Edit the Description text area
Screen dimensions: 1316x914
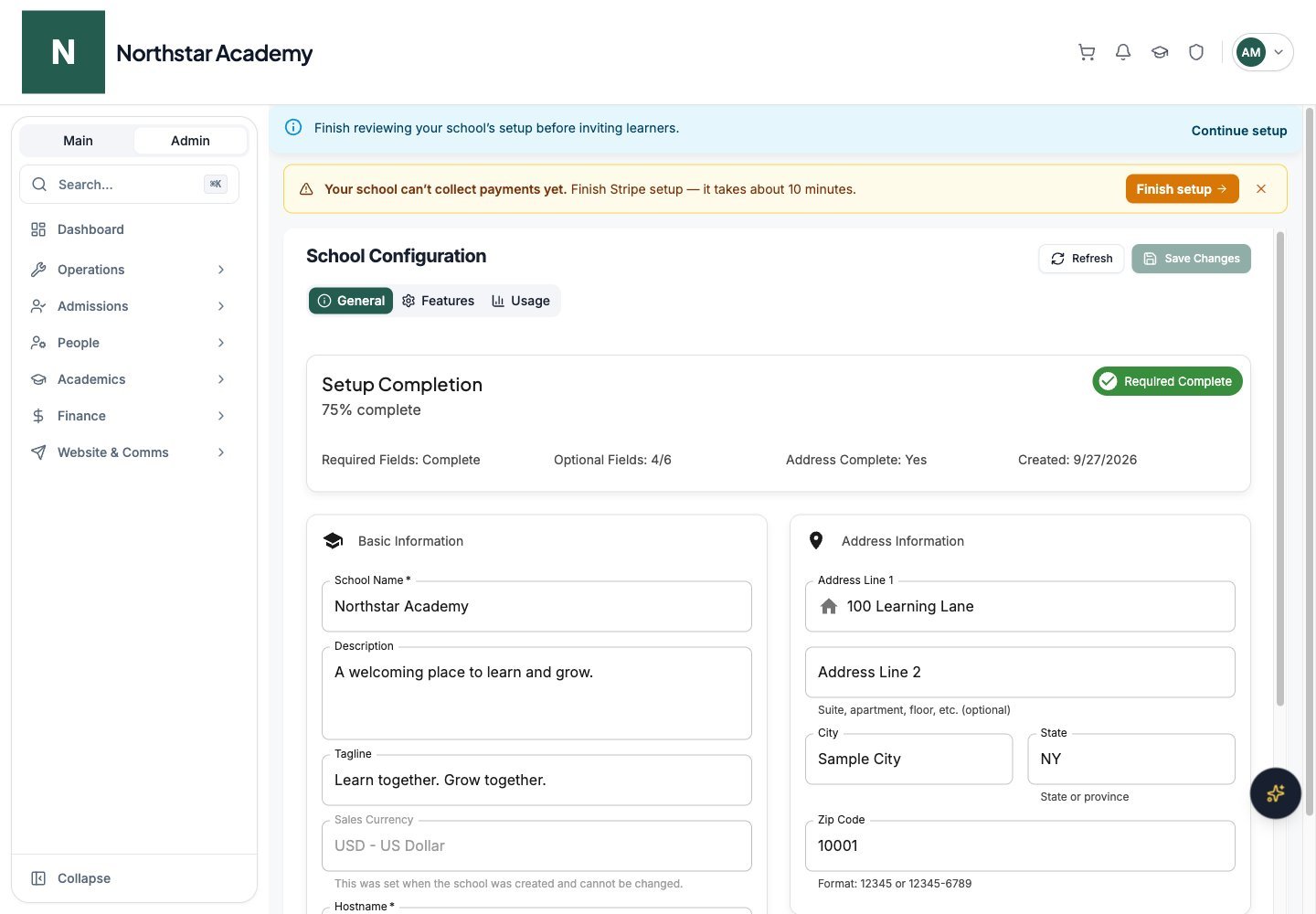click(536, 694)
